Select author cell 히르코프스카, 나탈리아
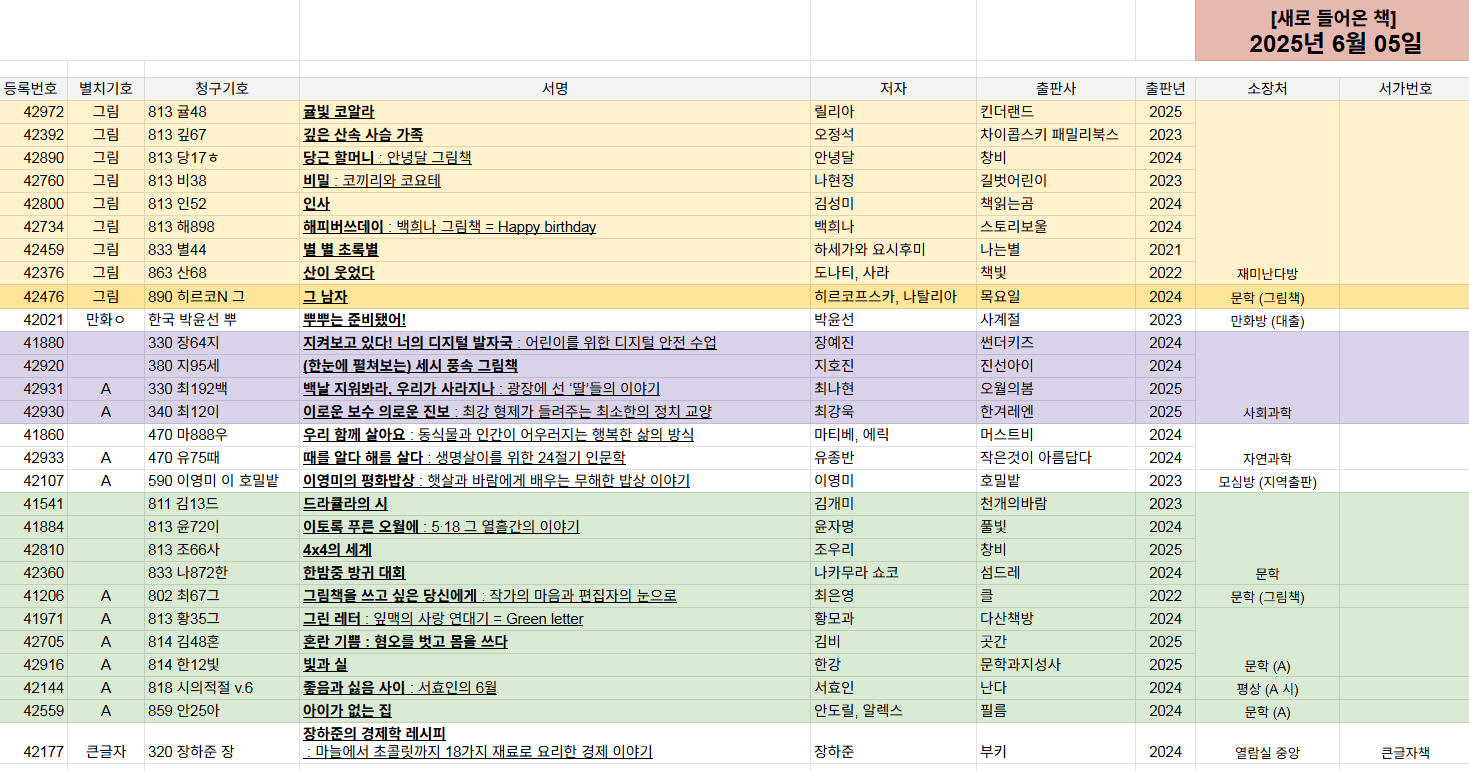 (893, 297)
